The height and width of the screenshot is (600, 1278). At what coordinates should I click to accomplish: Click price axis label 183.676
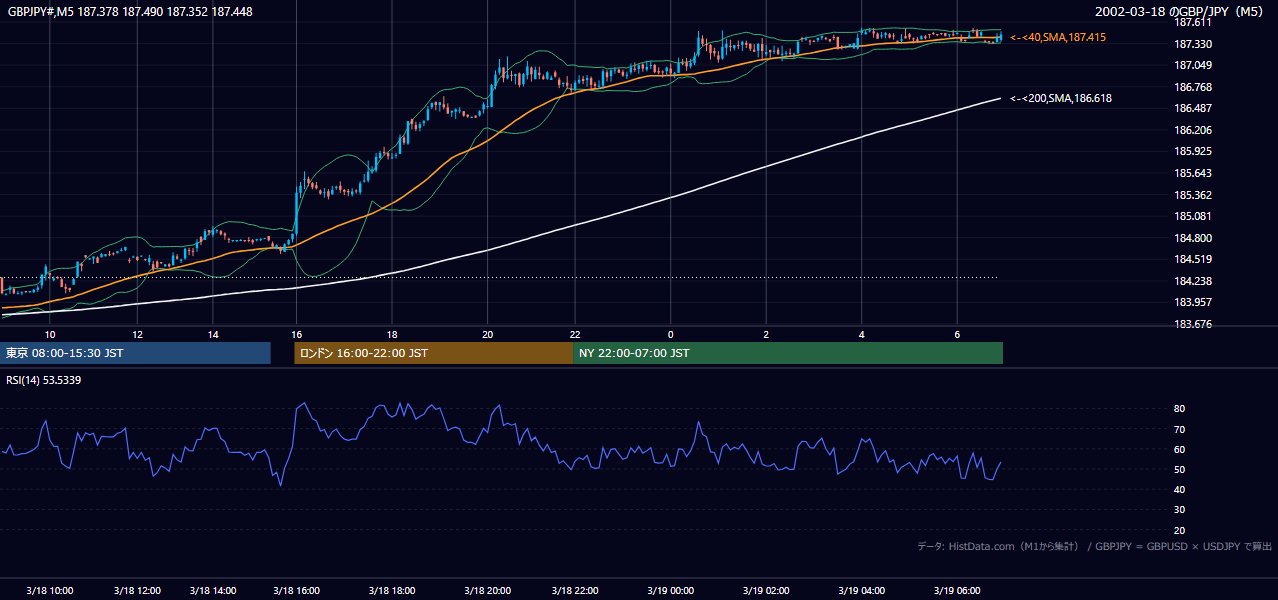(x=1193, y=325)
